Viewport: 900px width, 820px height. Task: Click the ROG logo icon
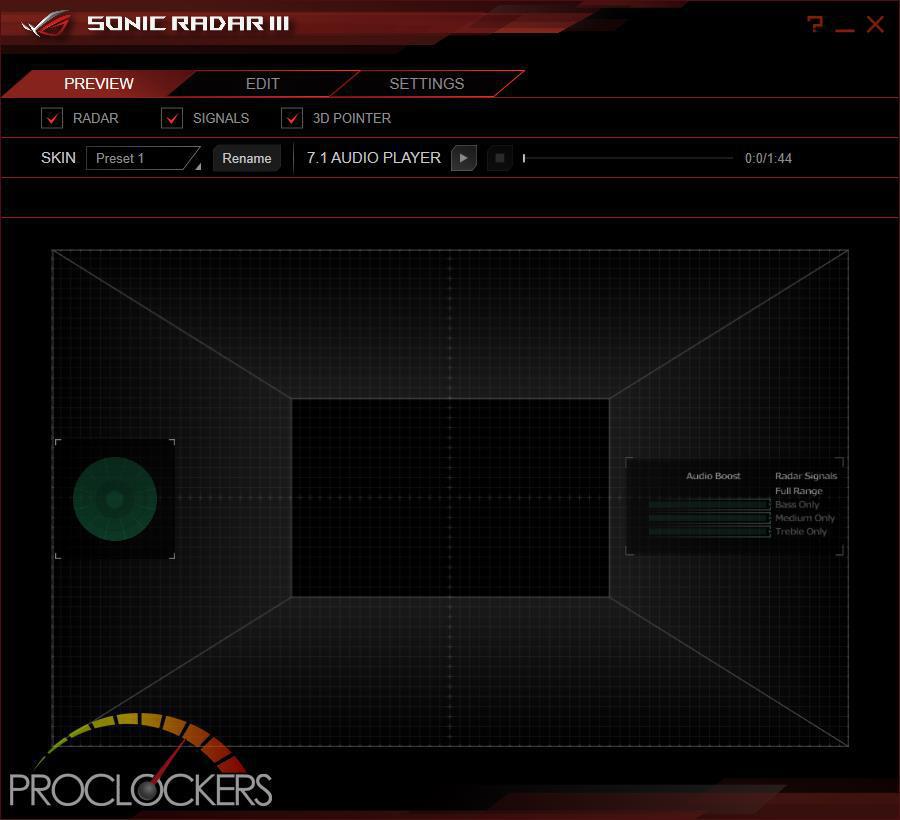click(46, 24)
